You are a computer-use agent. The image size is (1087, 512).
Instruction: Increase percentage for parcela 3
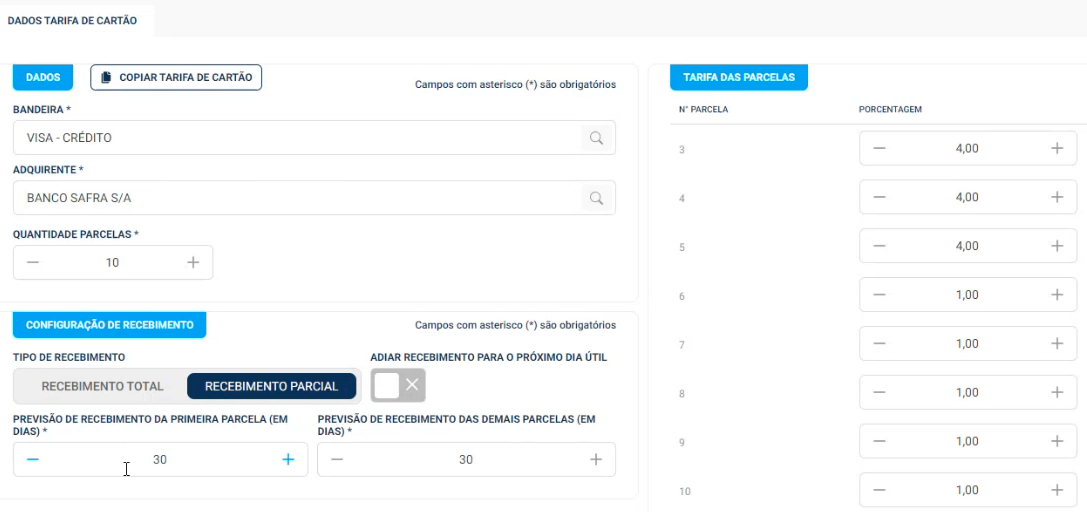coord(1056,148)
